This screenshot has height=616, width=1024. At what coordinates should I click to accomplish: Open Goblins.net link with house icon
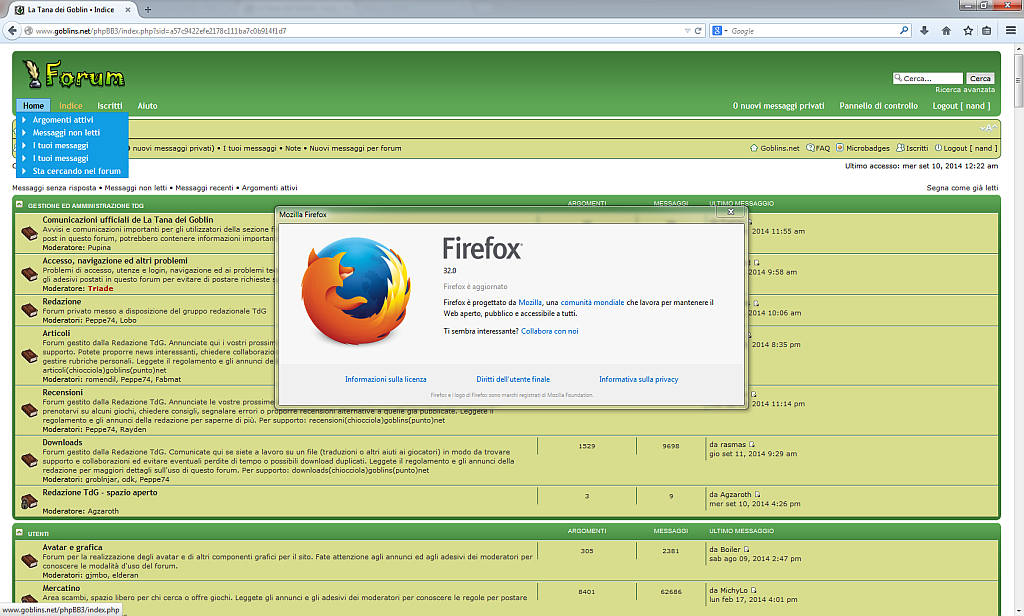pos(775,148)
